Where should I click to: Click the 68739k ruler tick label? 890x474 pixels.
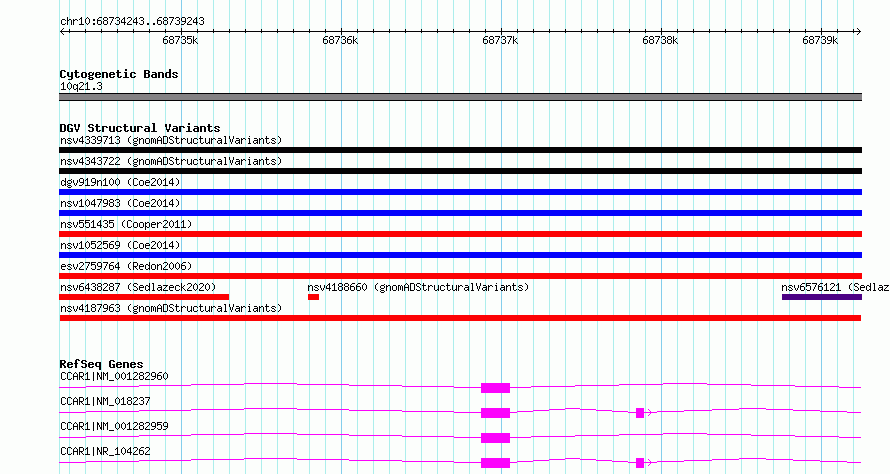pyautogui.click(x=820, y=40)
